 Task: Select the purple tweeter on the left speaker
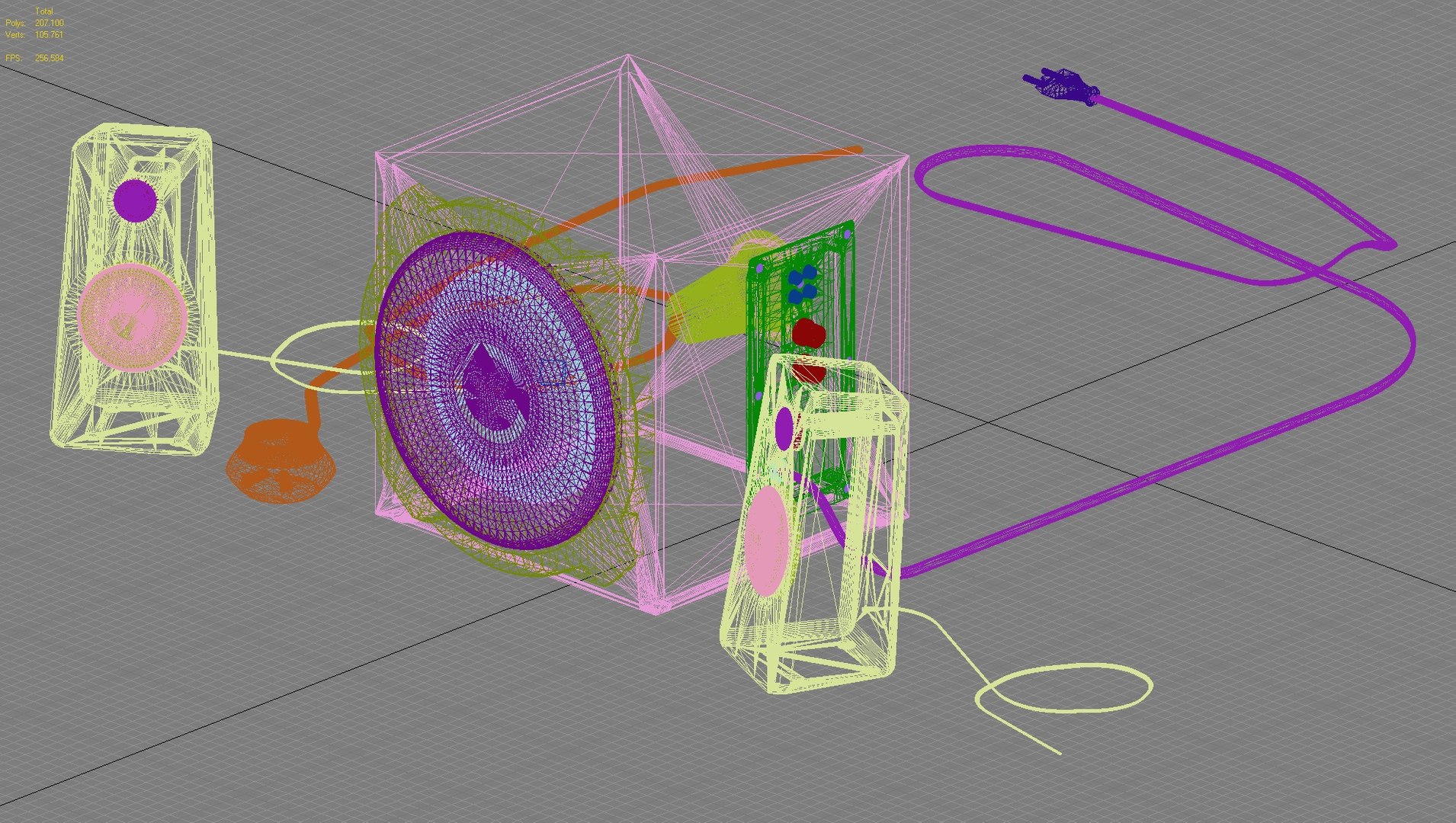[135, 200]
